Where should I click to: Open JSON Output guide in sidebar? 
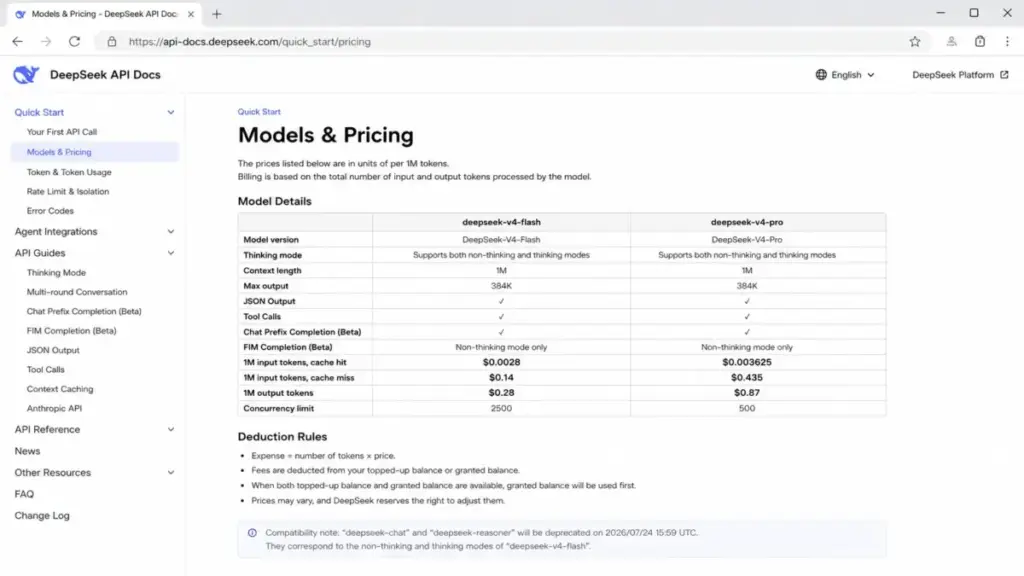pyautogui.click(x=52, y=350)
